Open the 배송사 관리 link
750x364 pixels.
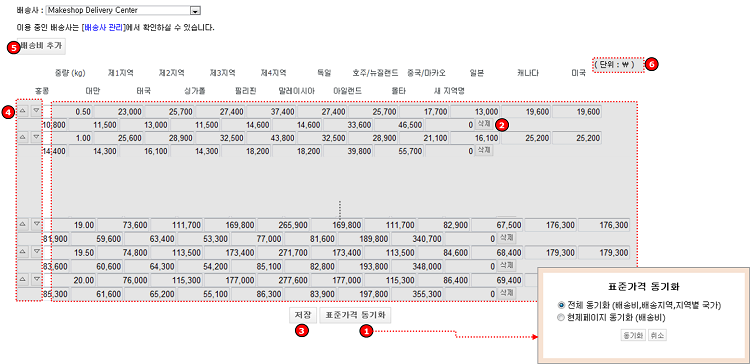103,27
